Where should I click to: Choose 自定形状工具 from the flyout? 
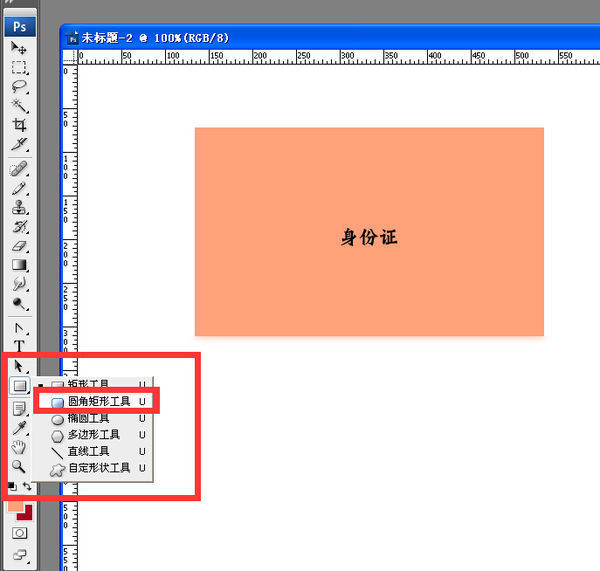click(x=93, y=468)
